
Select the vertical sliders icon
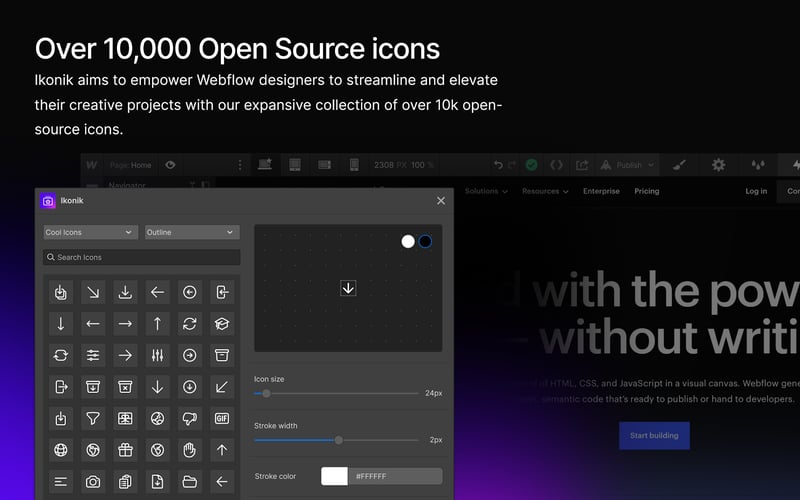pos(157,355)
